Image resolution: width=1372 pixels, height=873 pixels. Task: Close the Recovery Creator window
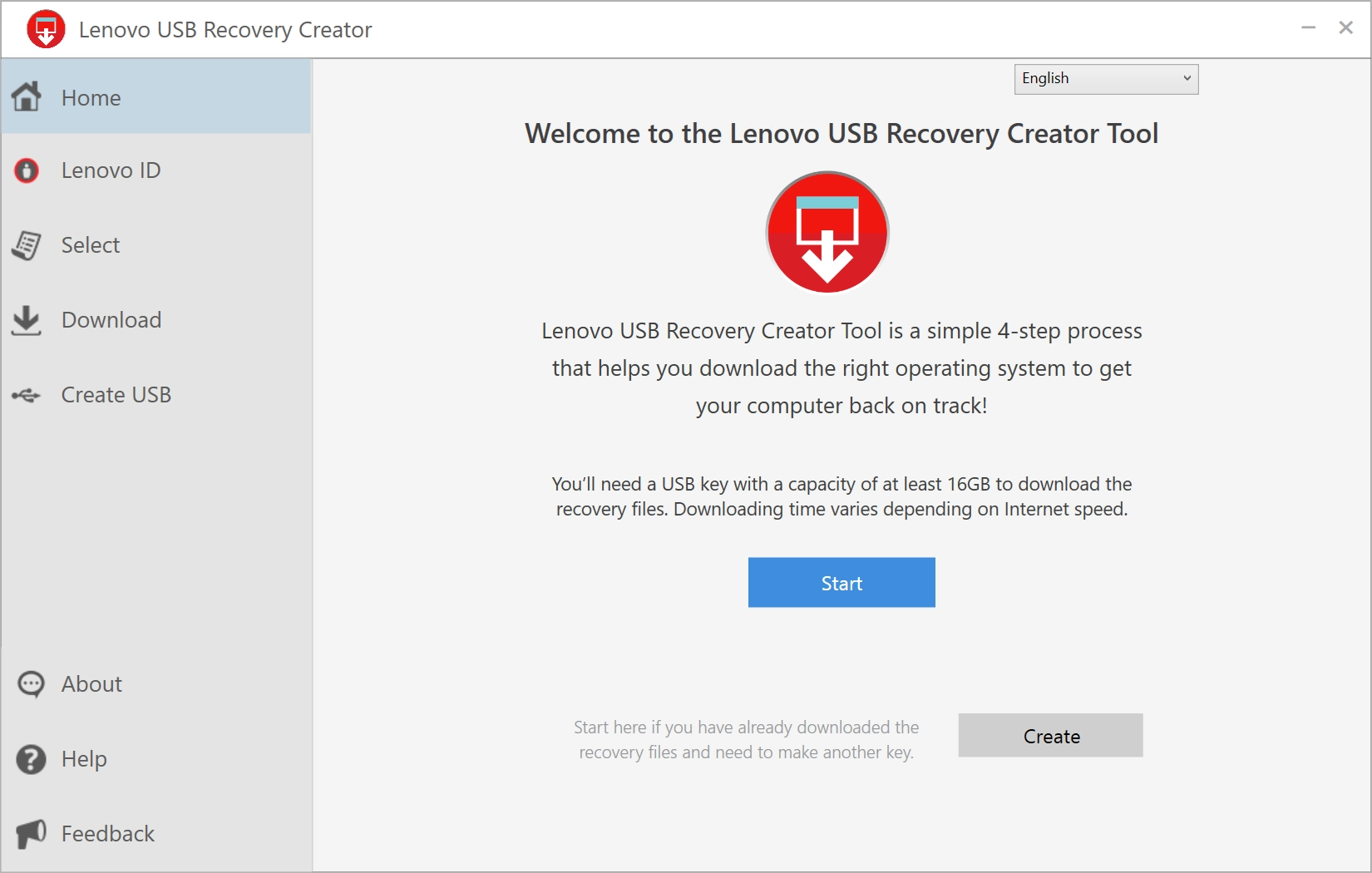(1346, 27)
